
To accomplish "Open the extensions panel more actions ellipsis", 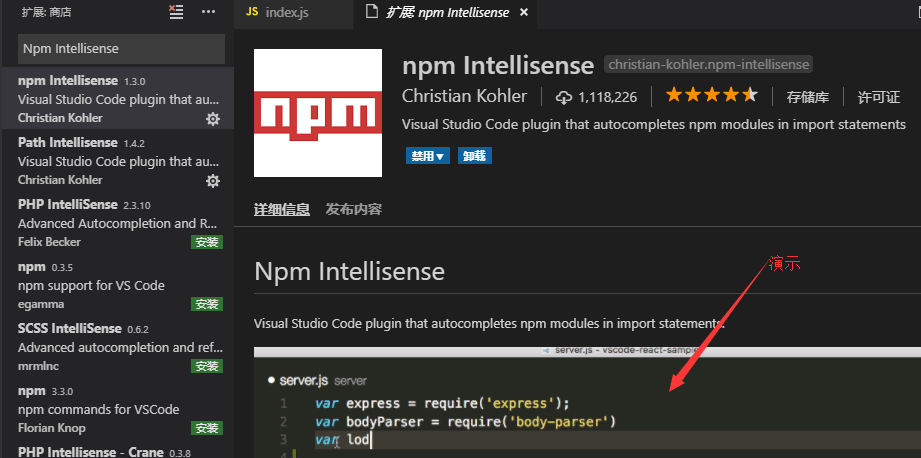I will coord(208,12).
